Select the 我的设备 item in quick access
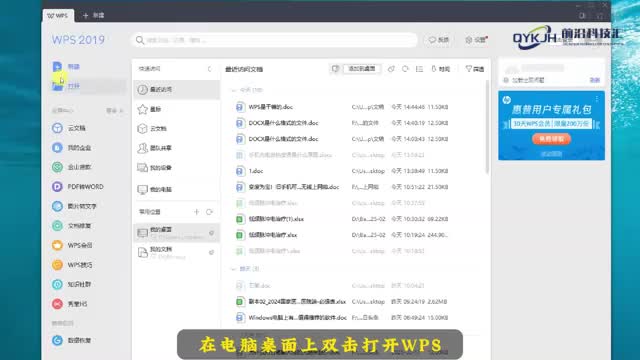Image resolution: width=640 pixels, height=360 pixels. coord(176,167)
